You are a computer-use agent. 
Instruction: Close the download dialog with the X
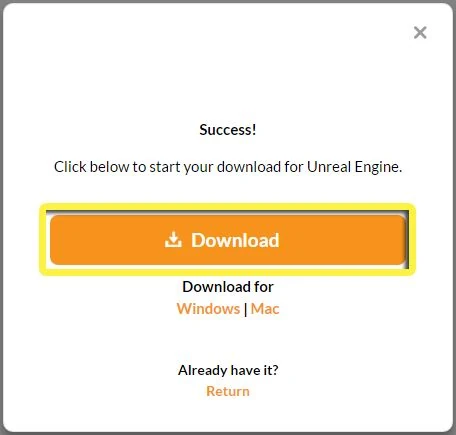[420, 33]
